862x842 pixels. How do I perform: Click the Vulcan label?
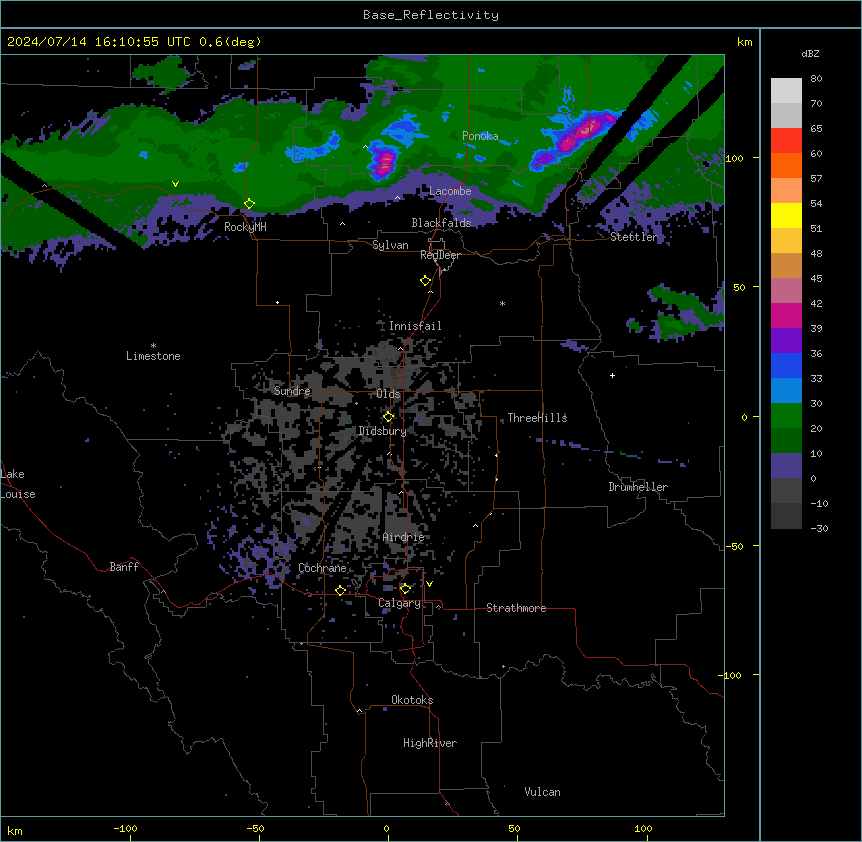543,792
